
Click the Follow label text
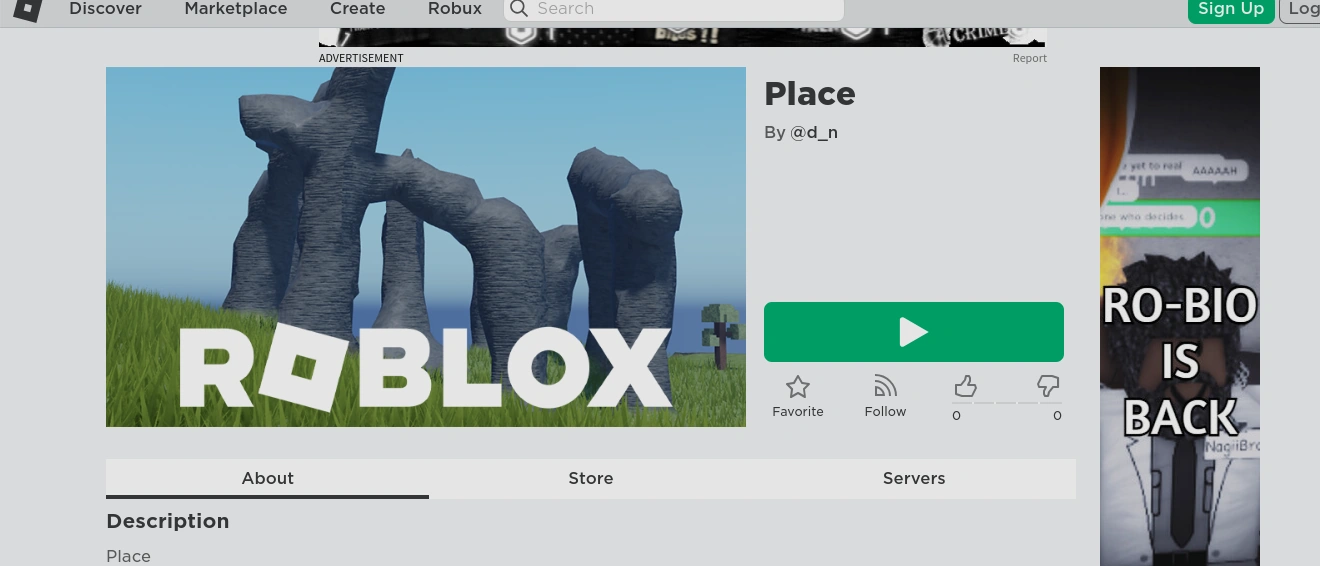885,412
